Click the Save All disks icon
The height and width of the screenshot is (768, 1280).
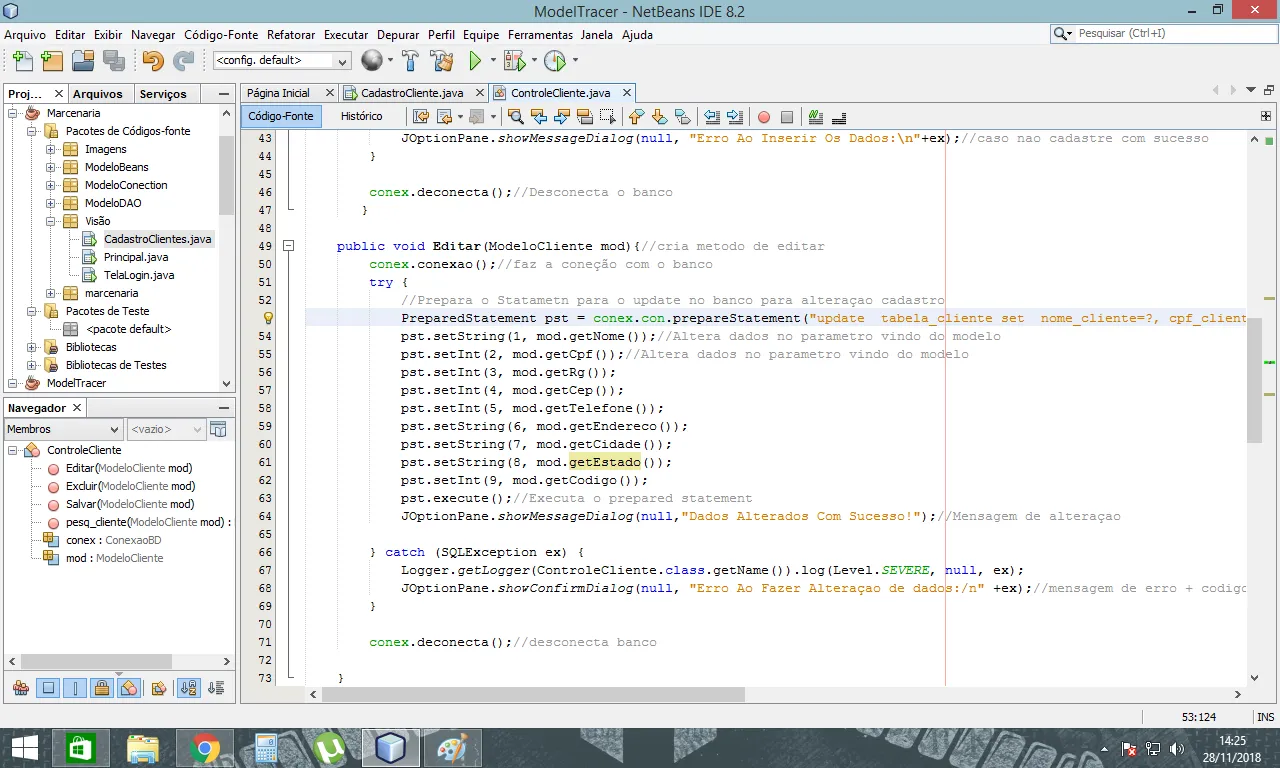click(113, 61)
